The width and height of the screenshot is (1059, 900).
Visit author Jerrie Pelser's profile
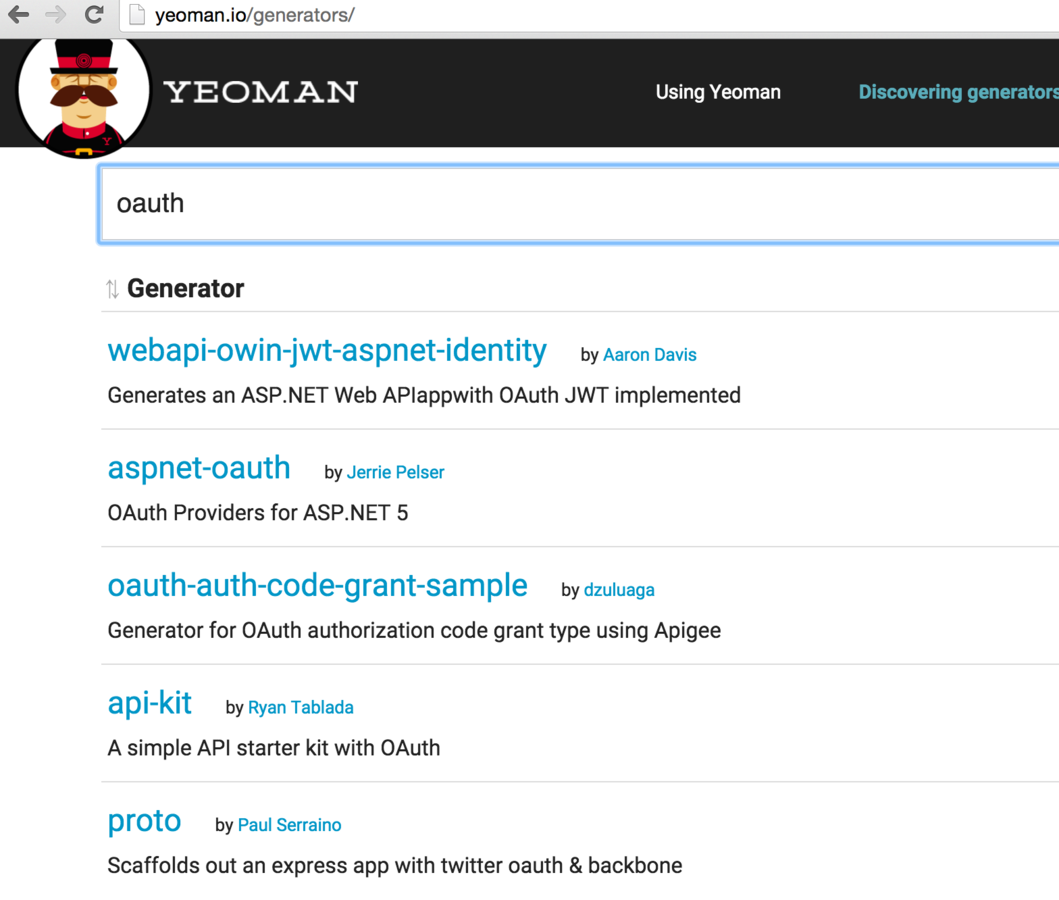tap(395, 472)
